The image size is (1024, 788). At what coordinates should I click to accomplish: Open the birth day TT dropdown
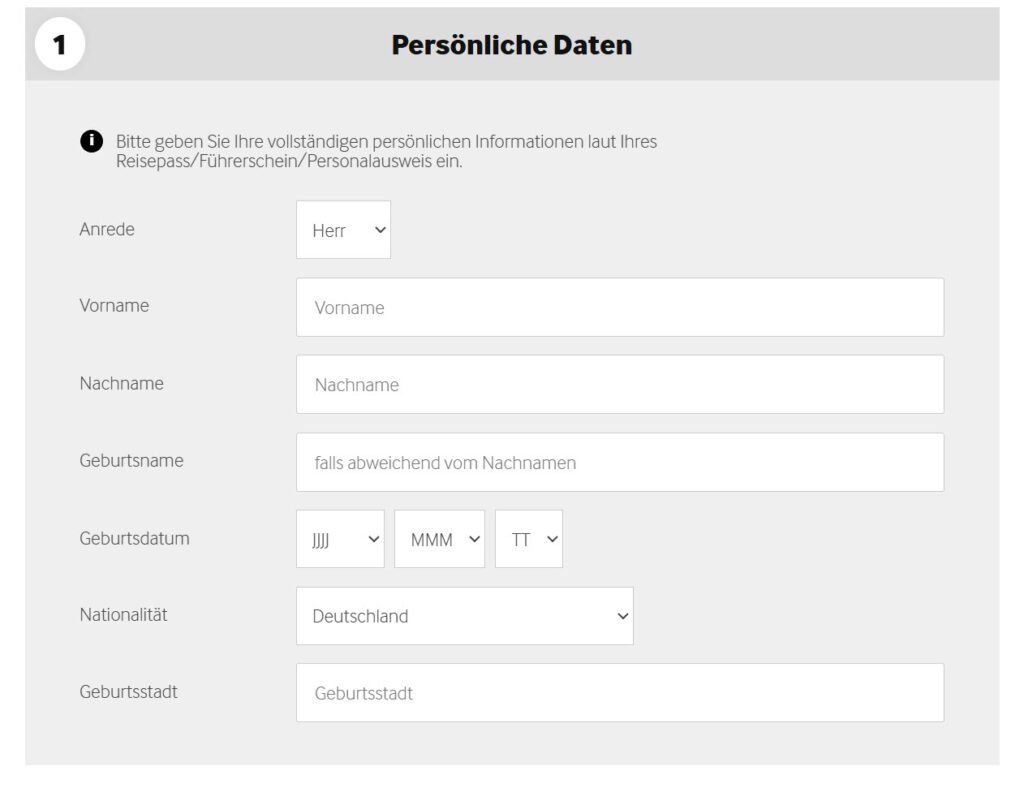[x=528, y=539]
